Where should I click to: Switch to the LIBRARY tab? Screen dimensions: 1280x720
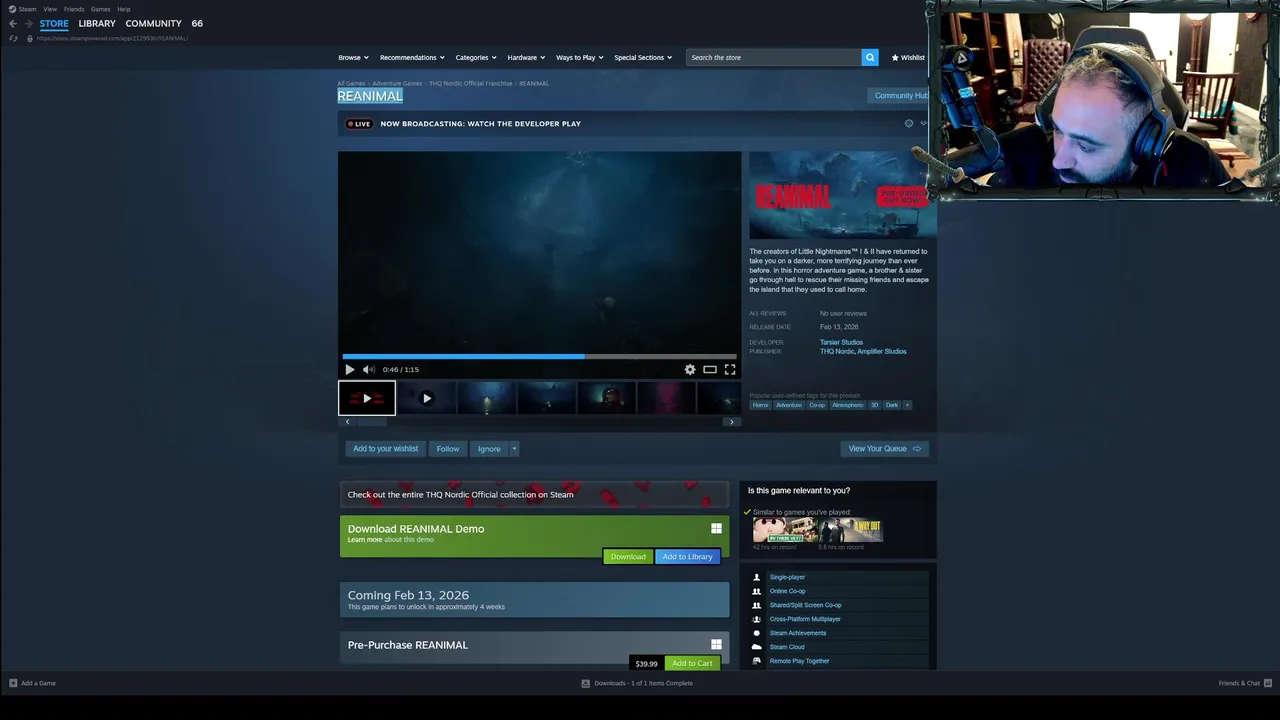click(x=97, y=23)
